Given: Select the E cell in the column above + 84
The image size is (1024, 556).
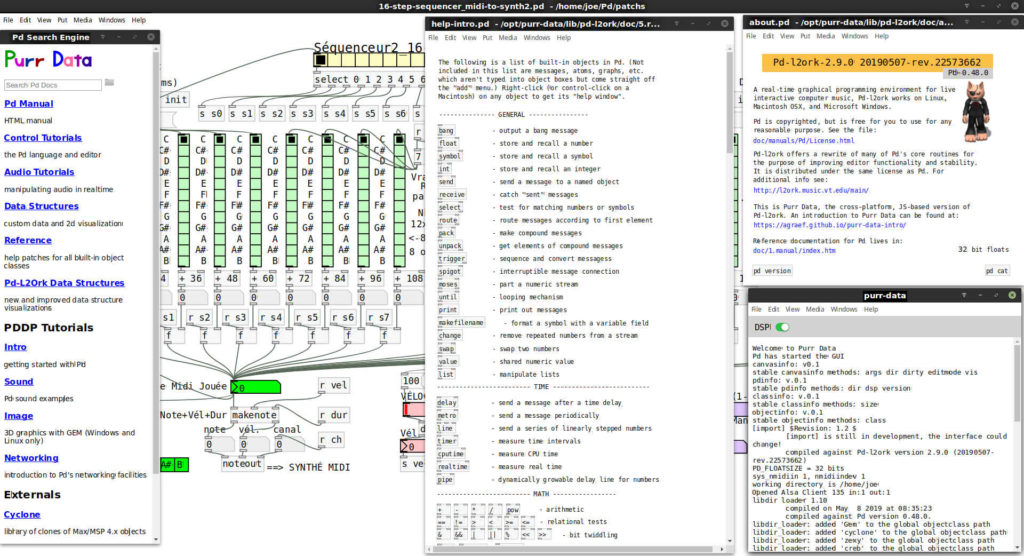Looking at the screenshot, I should click(328, 183).
